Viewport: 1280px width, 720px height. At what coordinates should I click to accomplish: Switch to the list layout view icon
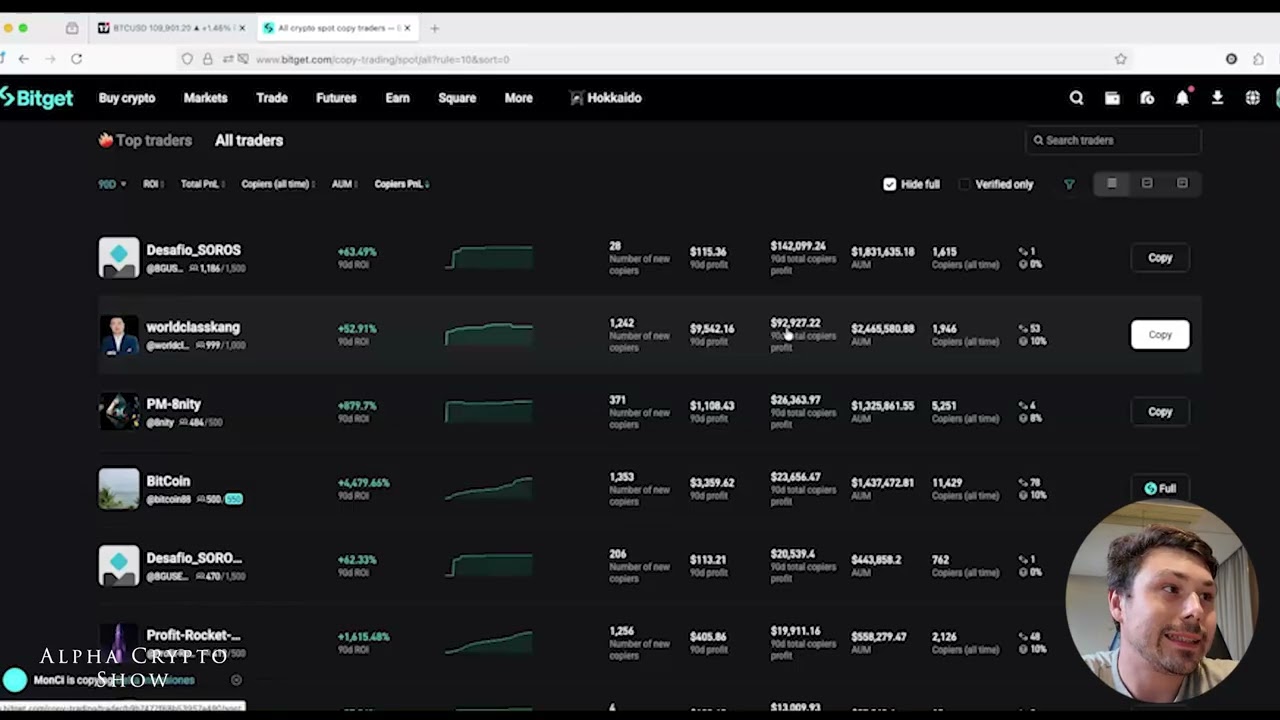tap(1112, 184)
